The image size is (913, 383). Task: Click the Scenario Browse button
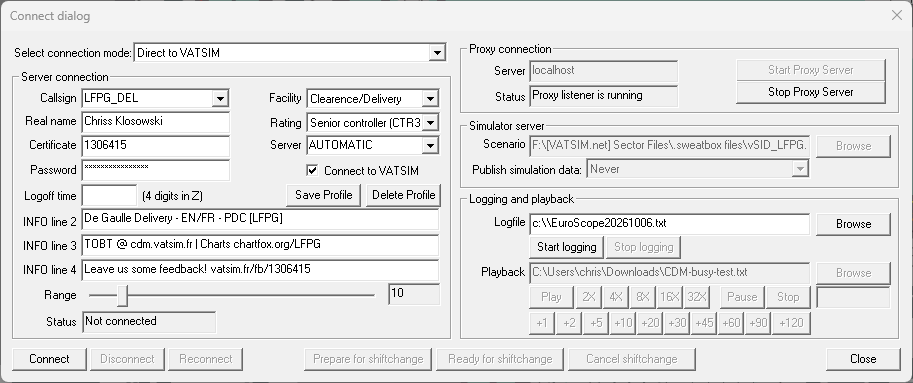click(853, 146)
